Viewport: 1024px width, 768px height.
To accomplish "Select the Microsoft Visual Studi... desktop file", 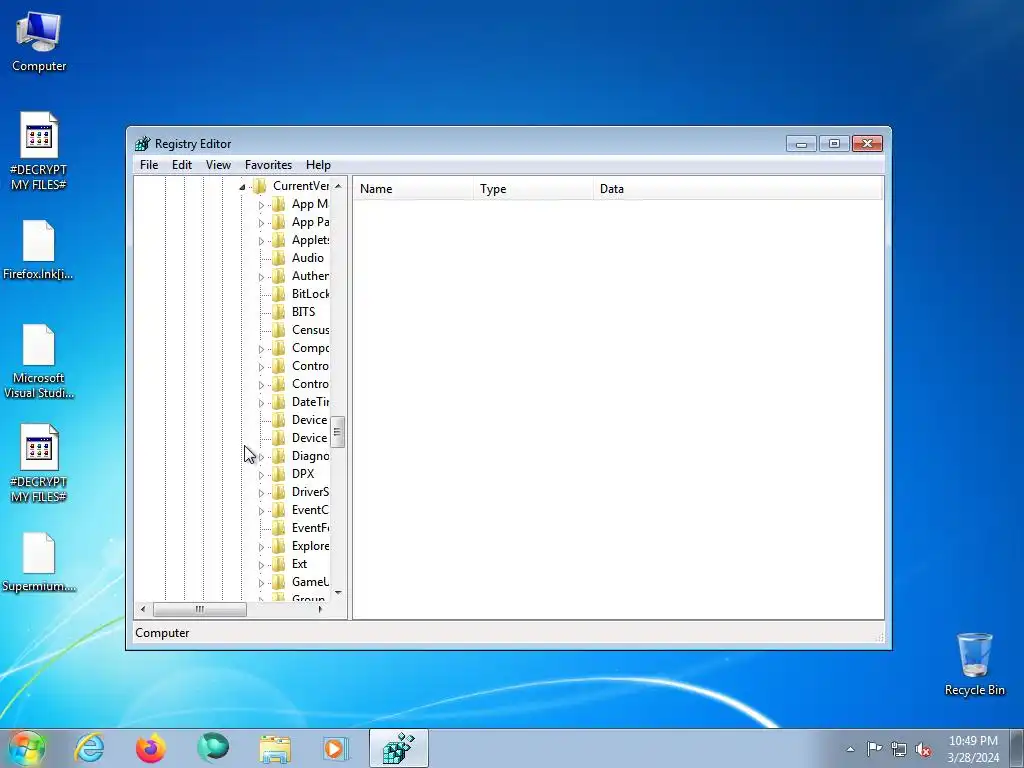I will pos(39,361).
